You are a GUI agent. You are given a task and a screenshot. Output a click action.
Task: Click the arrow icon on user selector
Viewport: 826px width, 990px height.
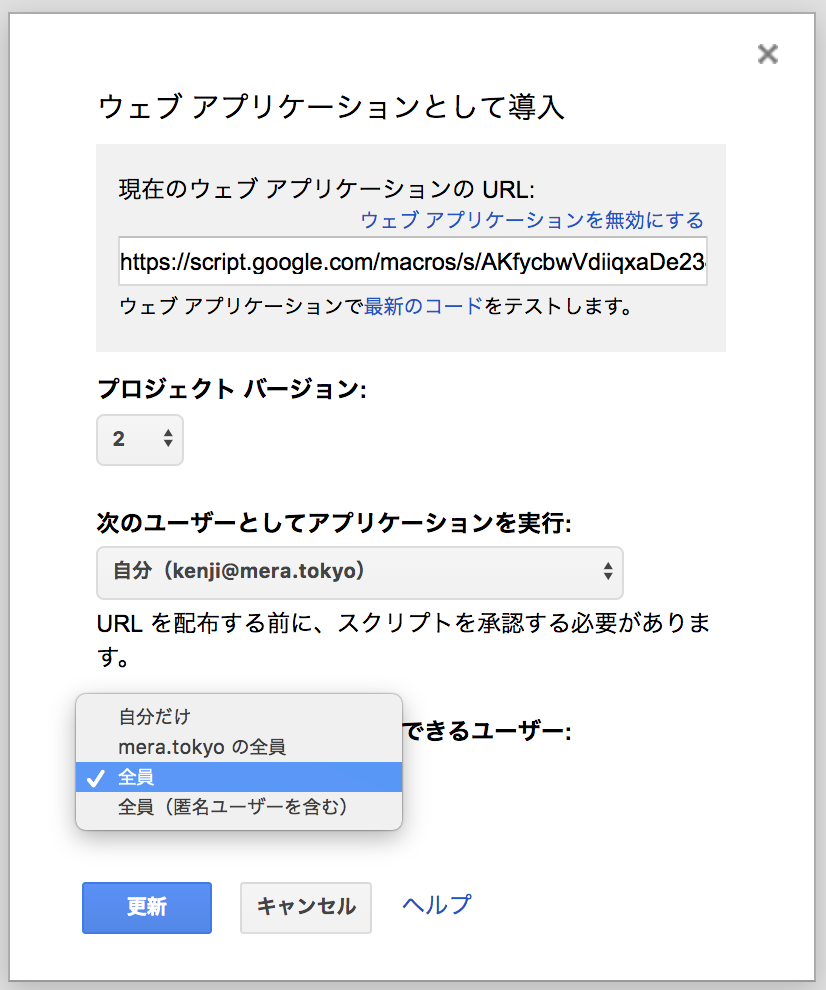click(x=607, y=573)
